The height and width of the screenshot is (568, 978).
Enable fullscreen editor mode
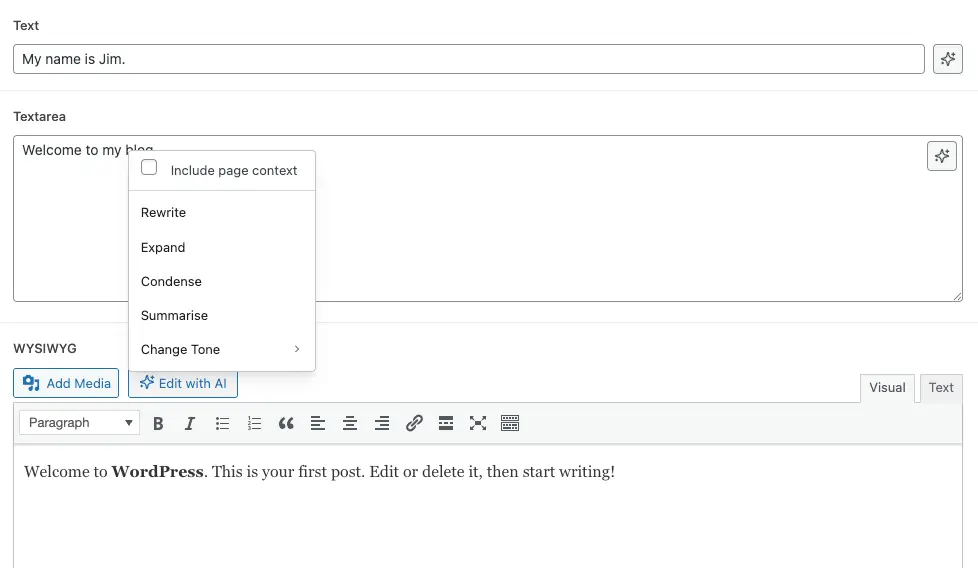[x=478, y=423]
